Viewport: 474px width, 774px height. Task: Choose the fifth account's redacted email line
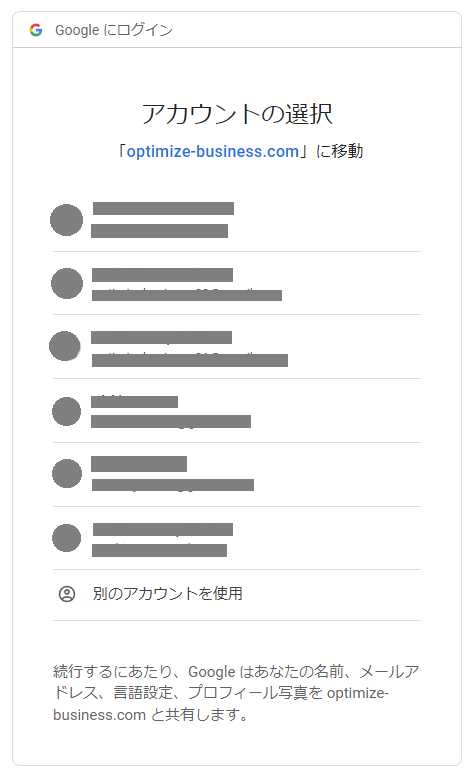tap(173, 485)
